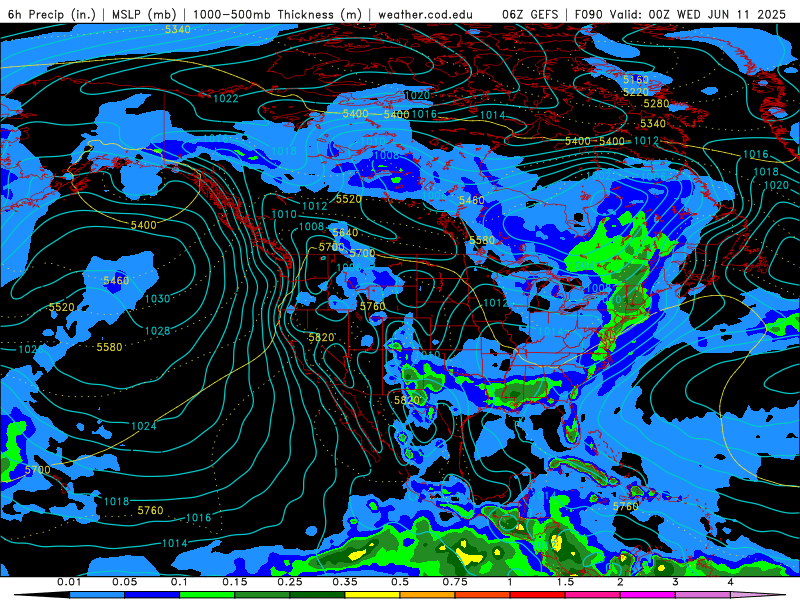The image size is (800, 600).
Task: Click the '0.75' legend value
Action: [x=455, y=582]
